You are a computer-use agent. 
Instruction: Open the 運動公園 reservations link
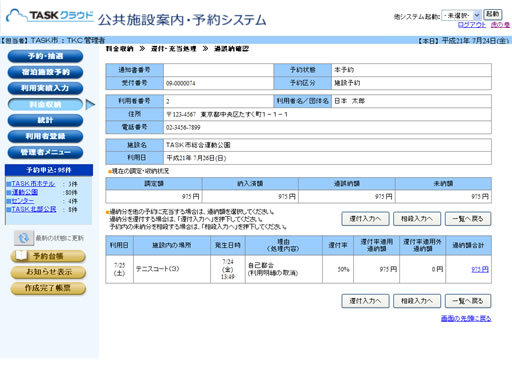point(25,192)
